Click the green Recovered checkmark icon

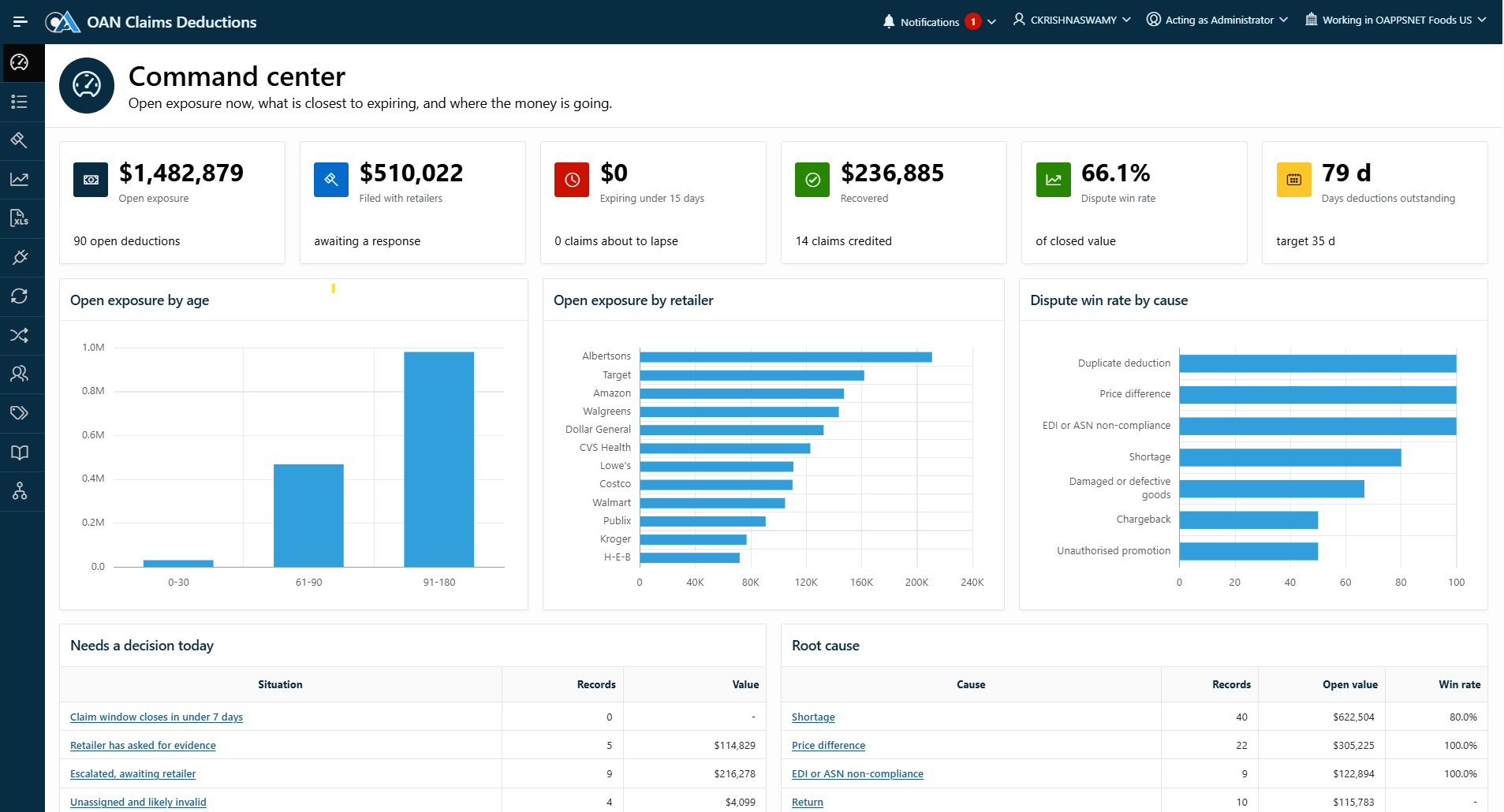812,180
